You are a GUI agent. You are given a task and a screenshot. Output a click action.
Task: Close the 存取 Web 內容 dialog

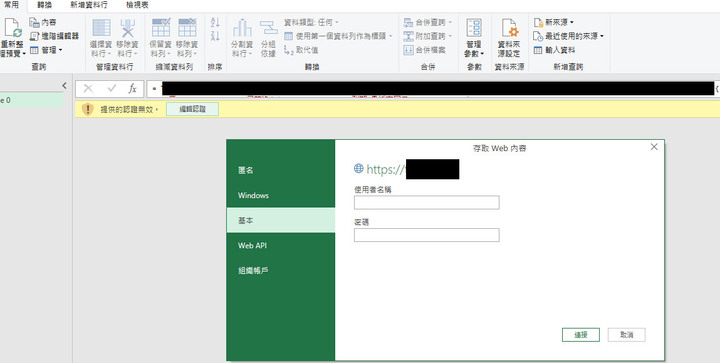(654, 147)
